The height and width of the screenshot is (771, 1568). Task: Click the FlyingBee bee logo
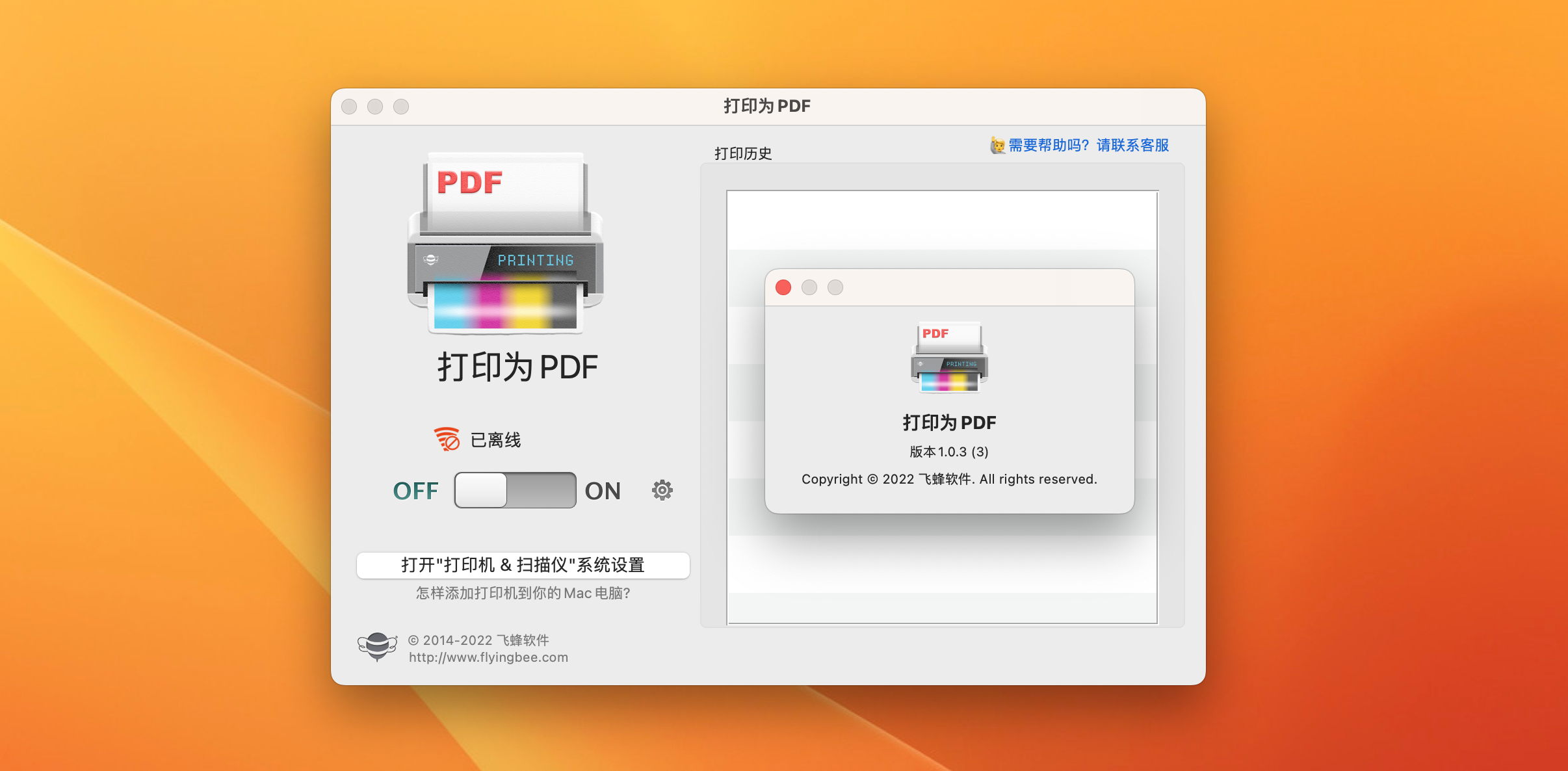[377, 647]
